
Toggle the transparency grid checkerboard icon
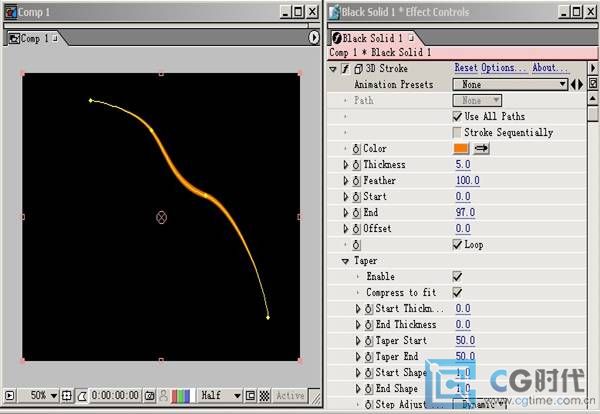pyautogui.click(x=264, y=396)
